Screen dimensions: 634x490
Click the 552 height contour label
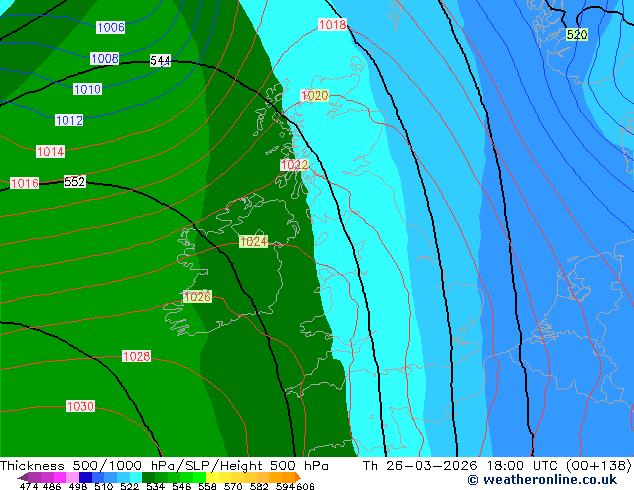click(75, 182)
